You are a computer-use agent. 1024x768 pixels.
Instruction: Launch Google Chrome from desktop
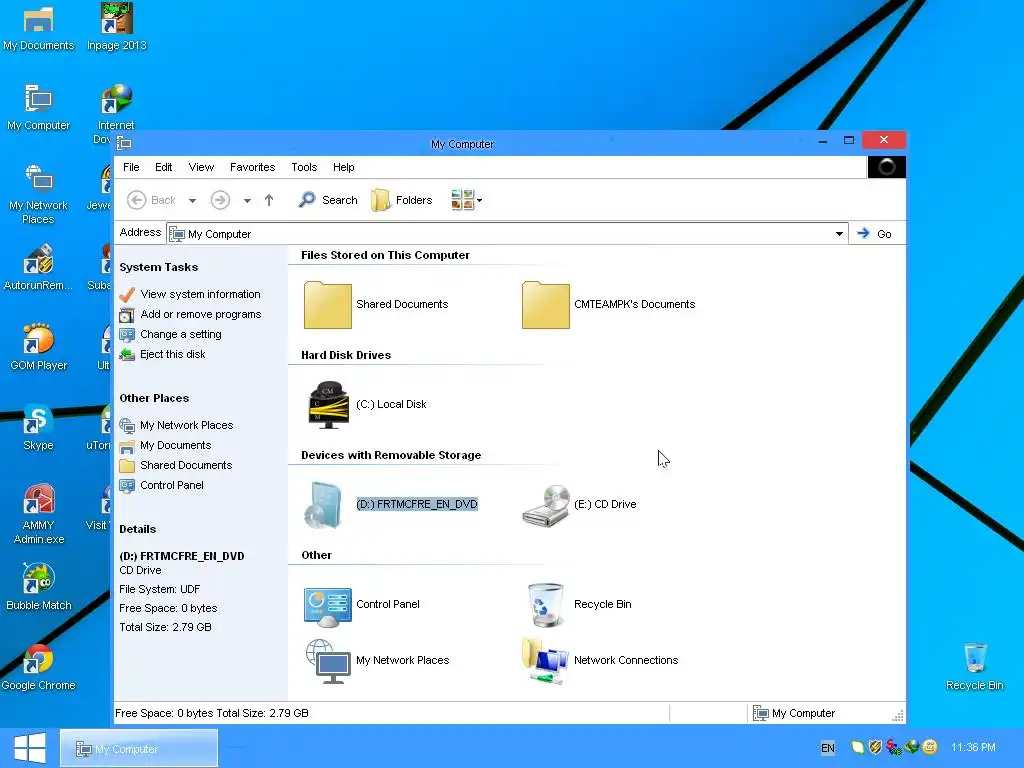[39, 667]
